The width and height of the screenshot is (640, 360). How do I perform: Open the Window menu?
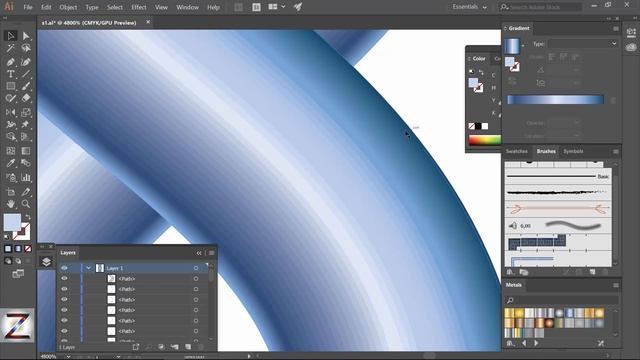187,7
